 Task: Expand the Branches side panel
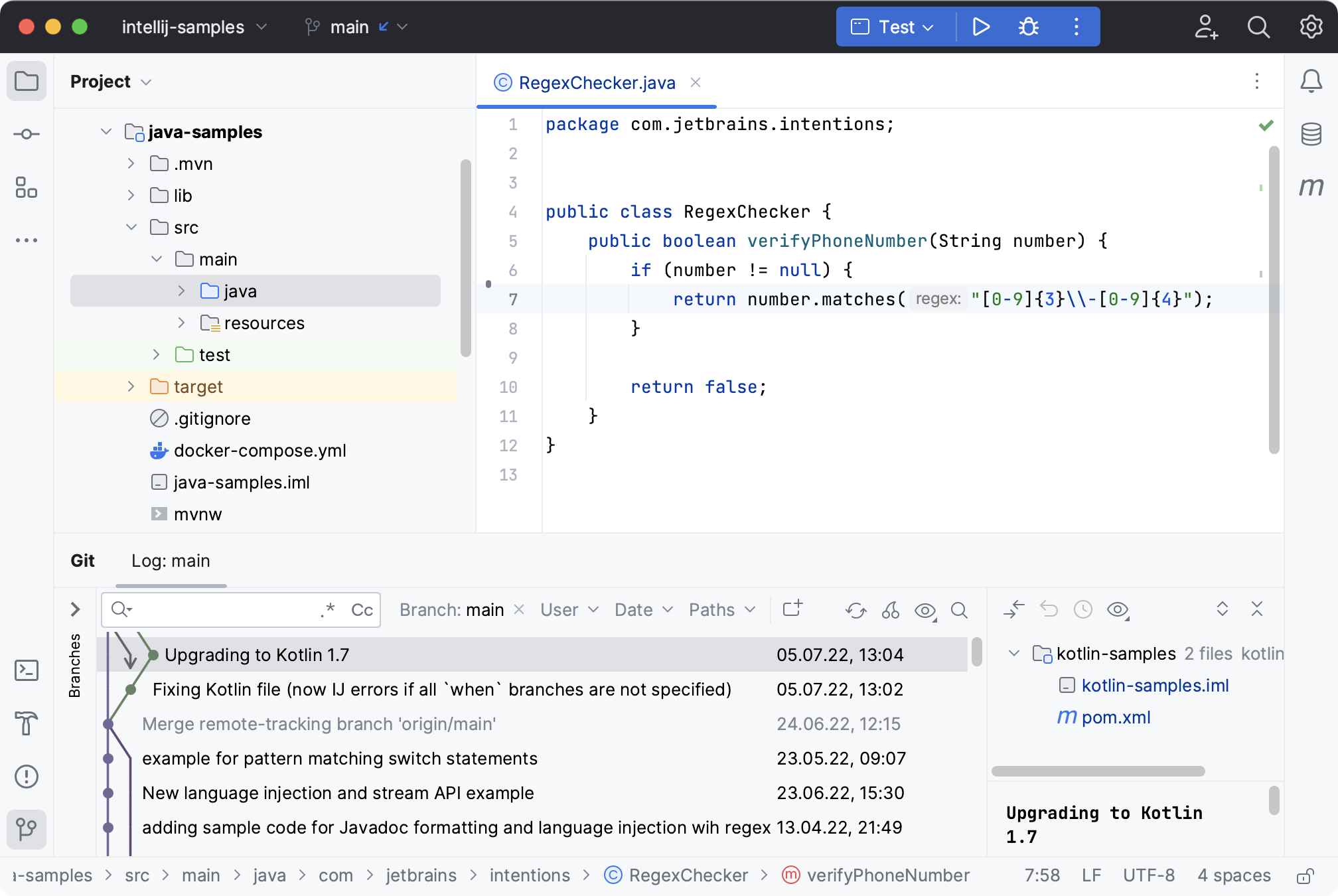tap(75, 609)
